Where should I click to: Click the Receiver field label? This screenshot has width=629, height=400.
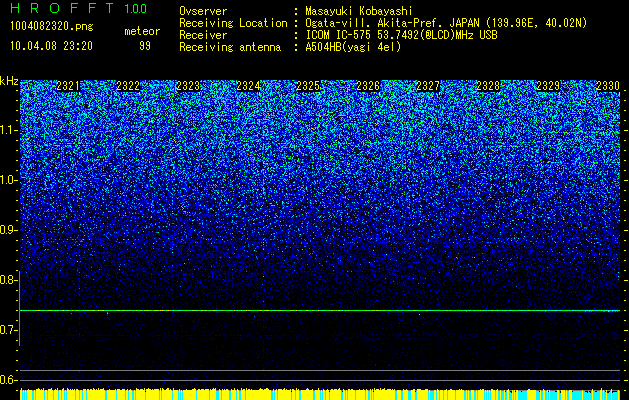click(203, 35)
